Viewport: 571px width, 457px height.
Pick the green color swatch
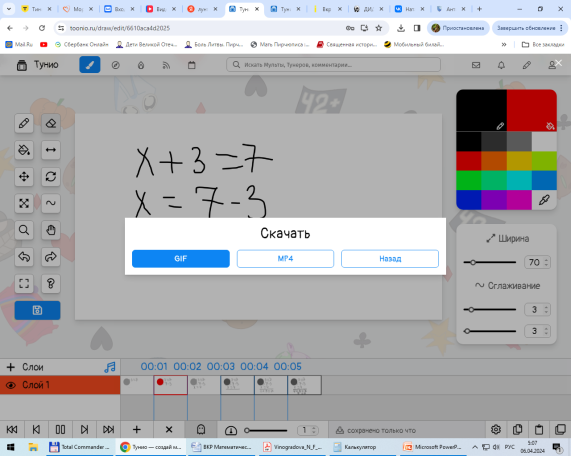point(469,180)
